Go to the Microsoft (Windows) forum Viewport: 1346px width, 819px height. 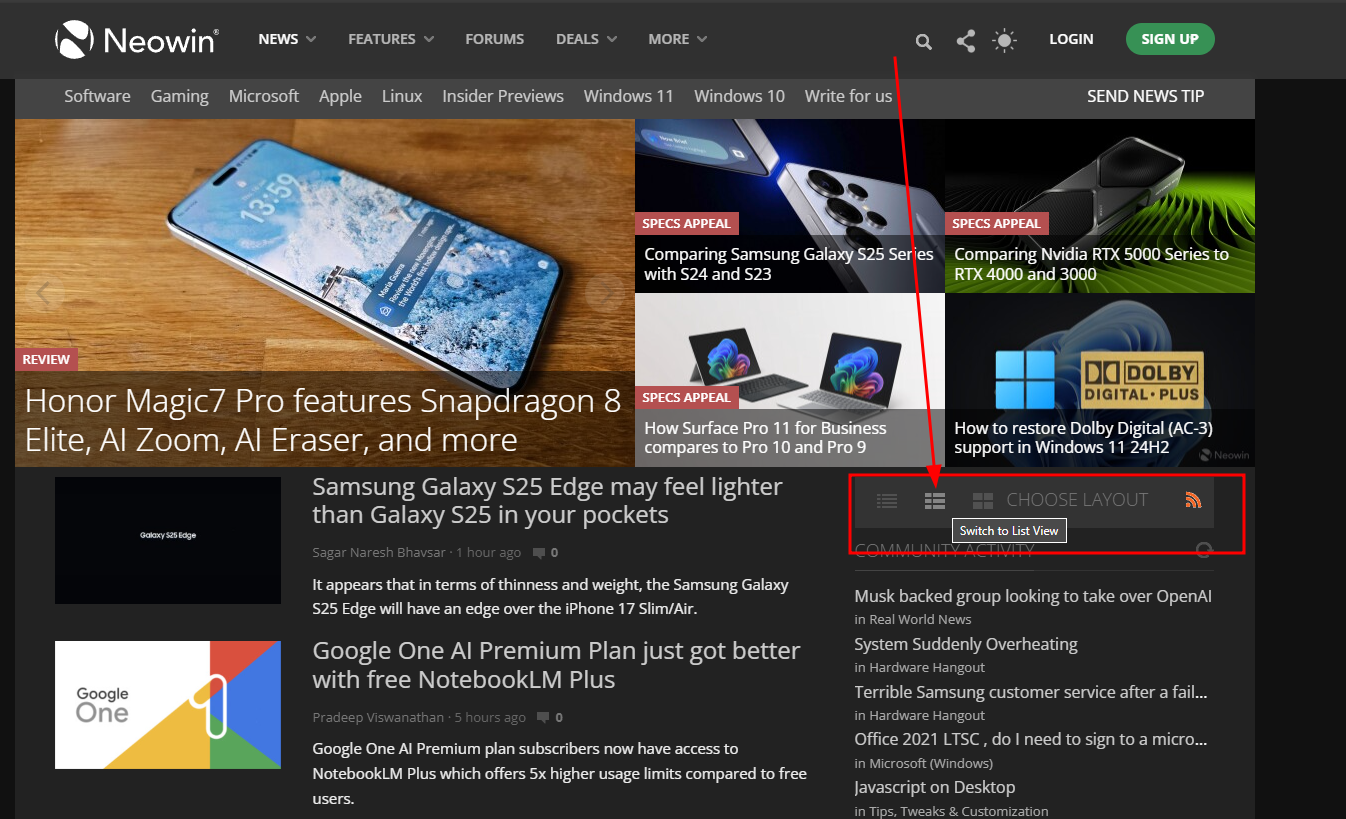(x=931, y=764)
